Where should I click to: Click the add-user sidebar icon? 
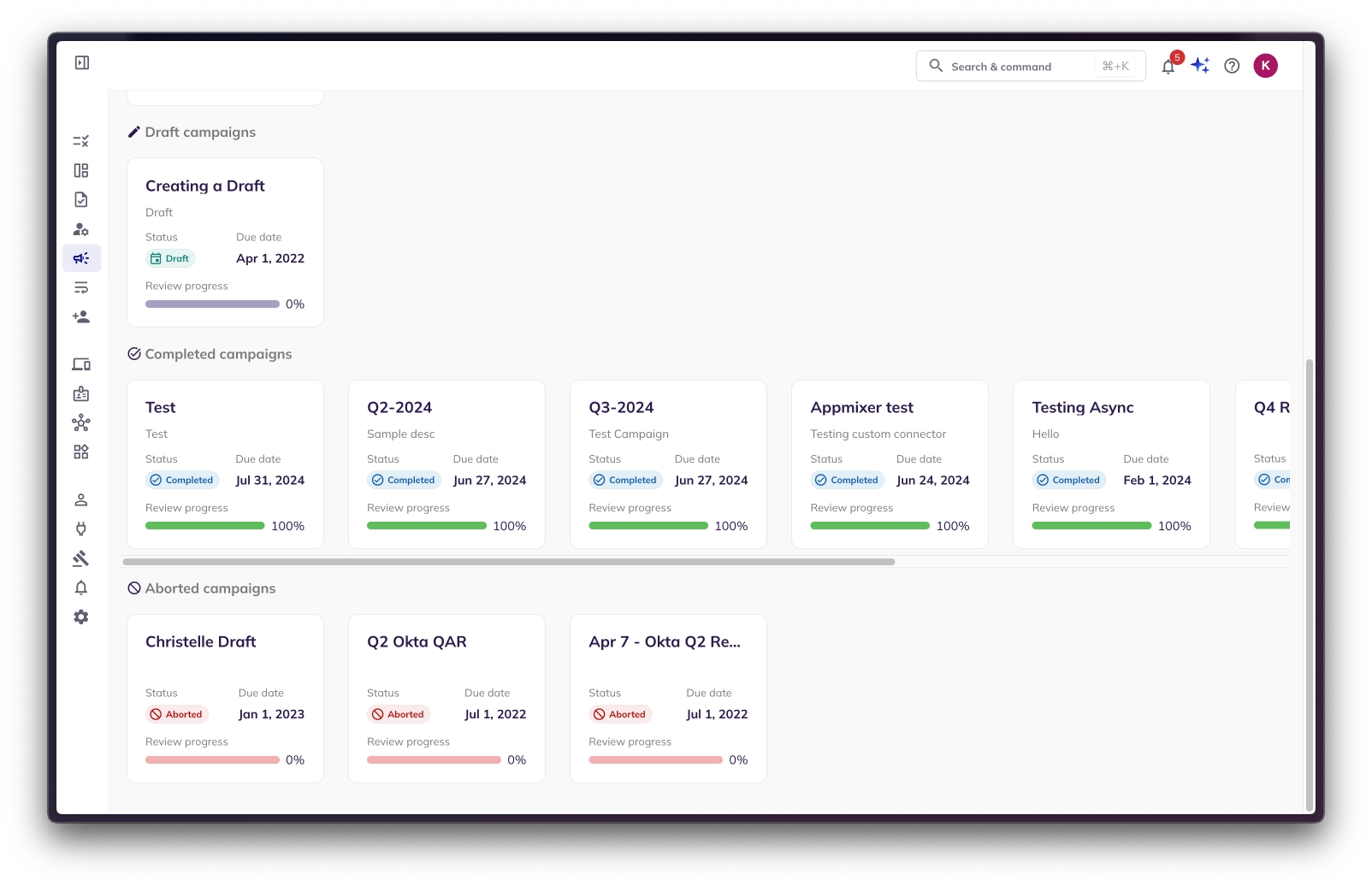[81, 316]
